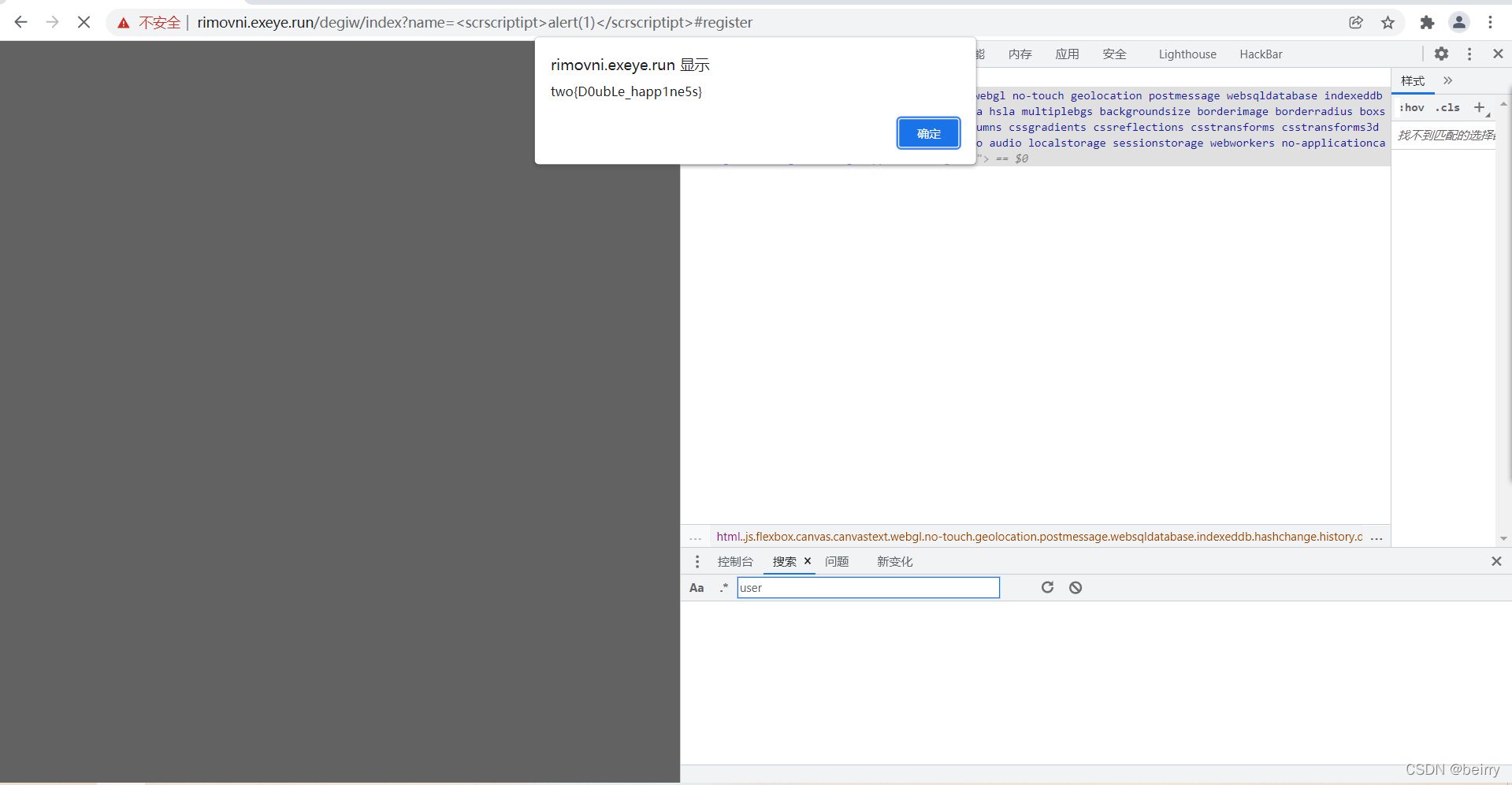1512x785 pixels.
Task: Open the 问题 drawer tab
Action: [x=837, y=561]
